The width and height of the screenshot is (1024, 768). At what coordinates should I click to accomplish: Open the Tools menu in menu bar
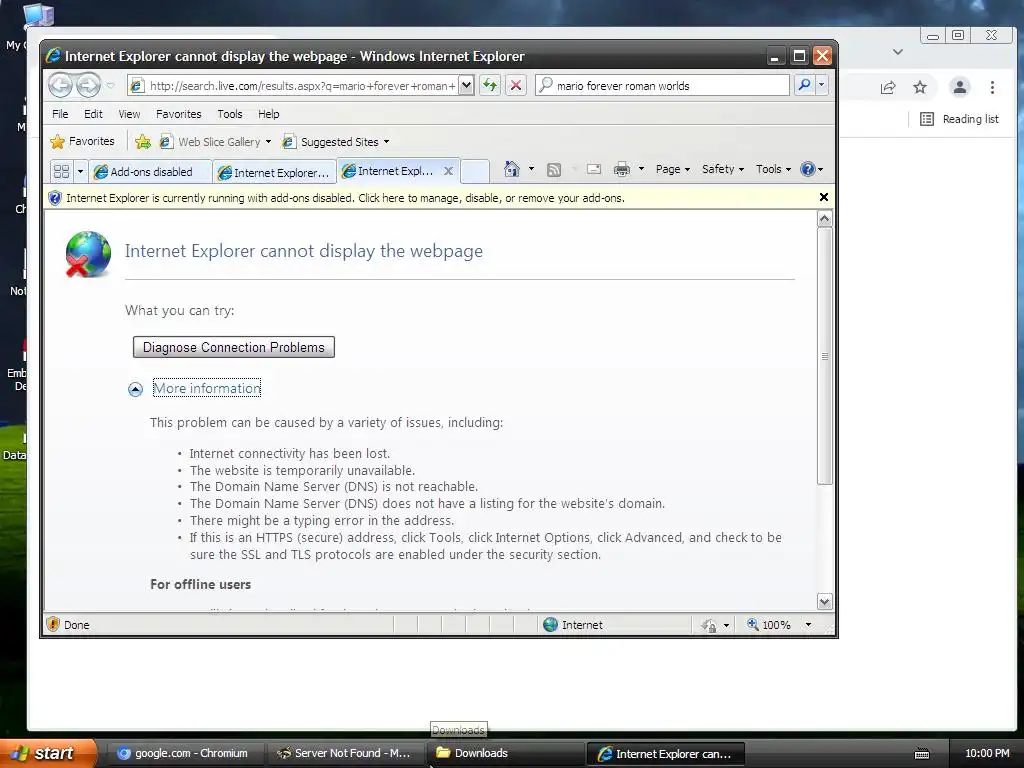[230, 114]
